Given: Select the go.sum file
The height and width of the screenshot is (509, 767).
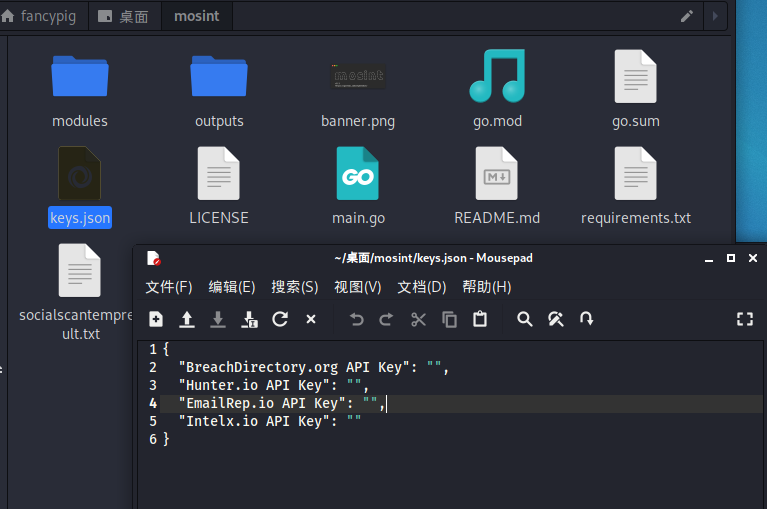Looking at the screenshot, I should click(635, 76).
